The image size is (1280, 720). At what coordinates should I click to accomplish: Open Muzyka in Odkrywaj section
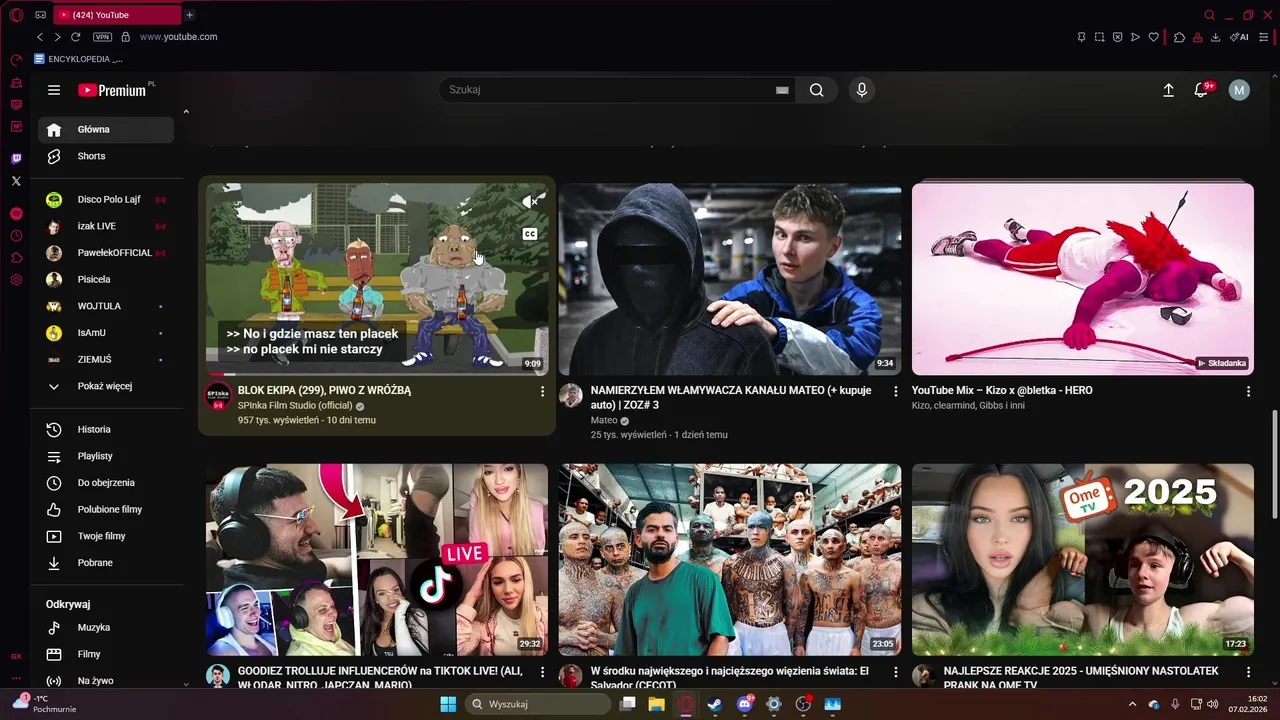[106, 627]
